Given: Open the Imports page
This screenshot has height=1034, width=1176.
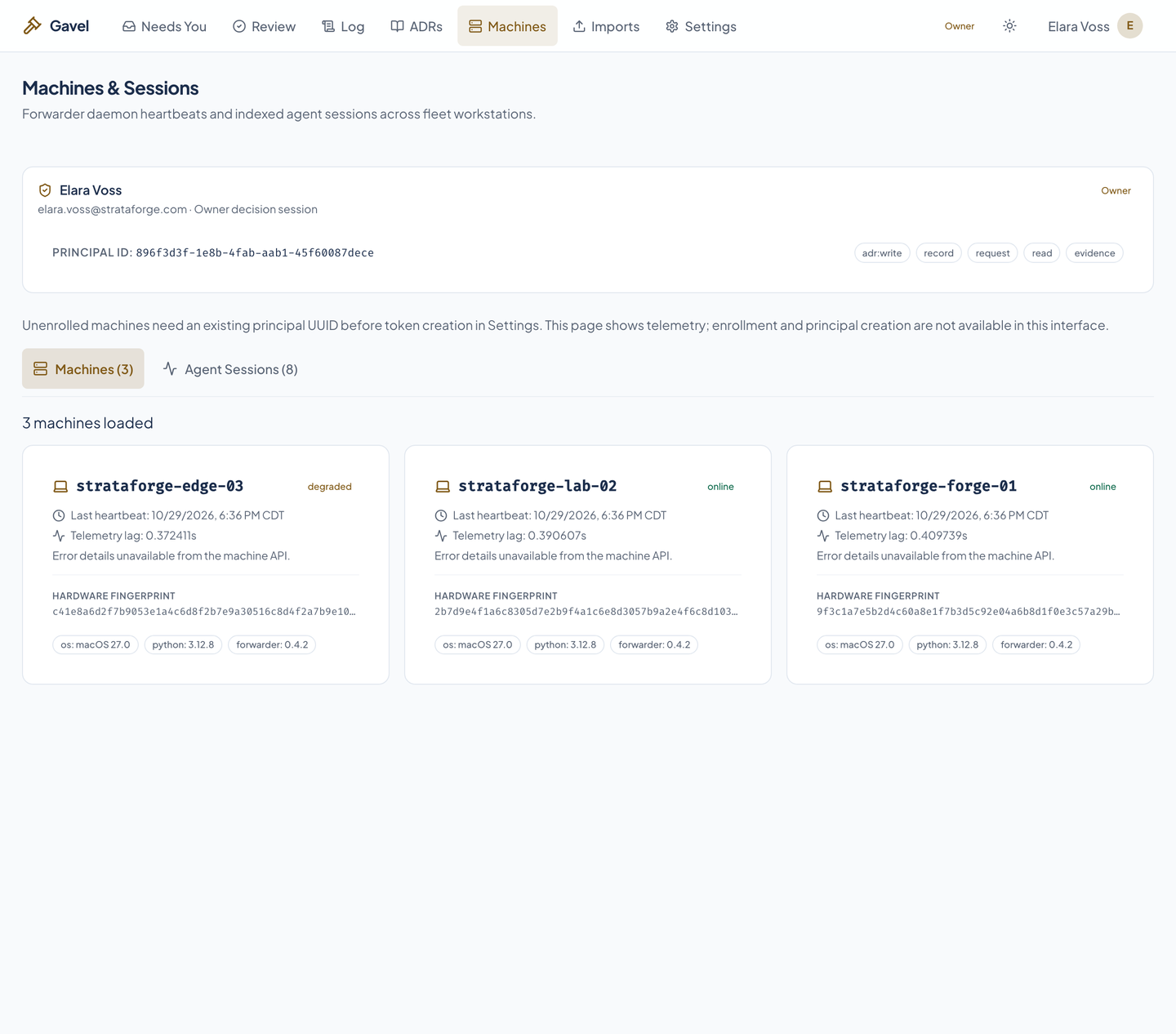Looking at the screenshot, I should coord(606,26).
